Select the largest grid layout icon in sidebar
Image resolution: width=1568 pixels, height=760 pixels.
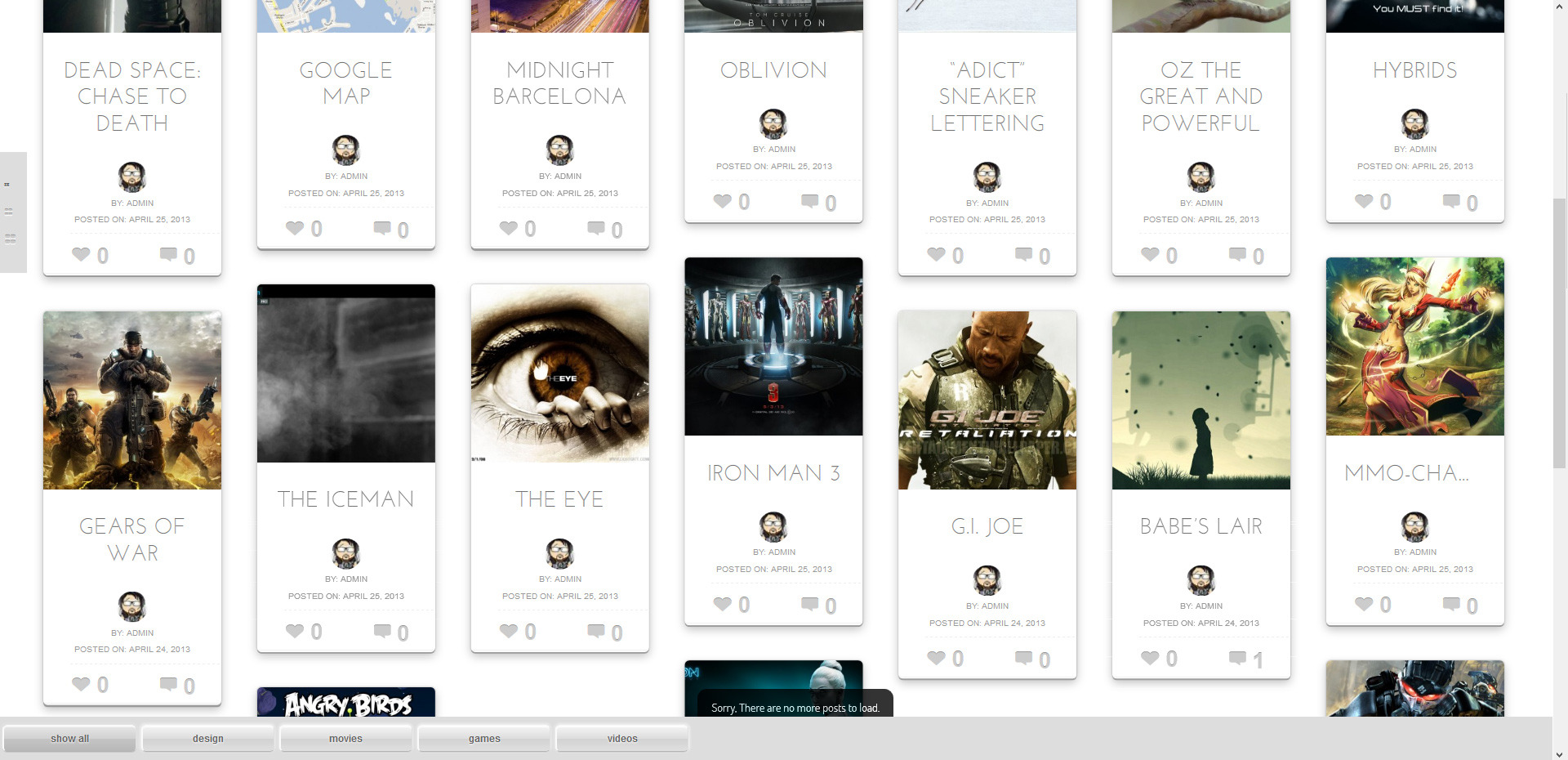click(11, 239)
